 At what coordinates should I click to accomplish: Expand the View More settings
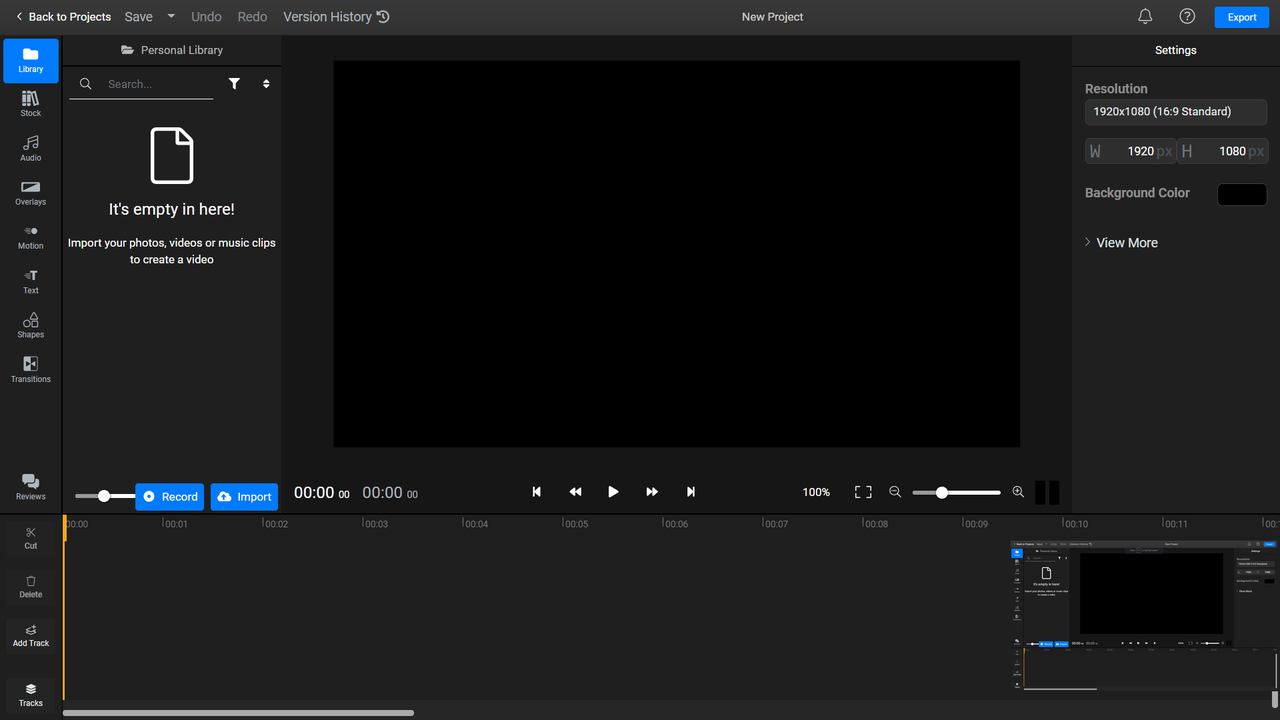1121,242
